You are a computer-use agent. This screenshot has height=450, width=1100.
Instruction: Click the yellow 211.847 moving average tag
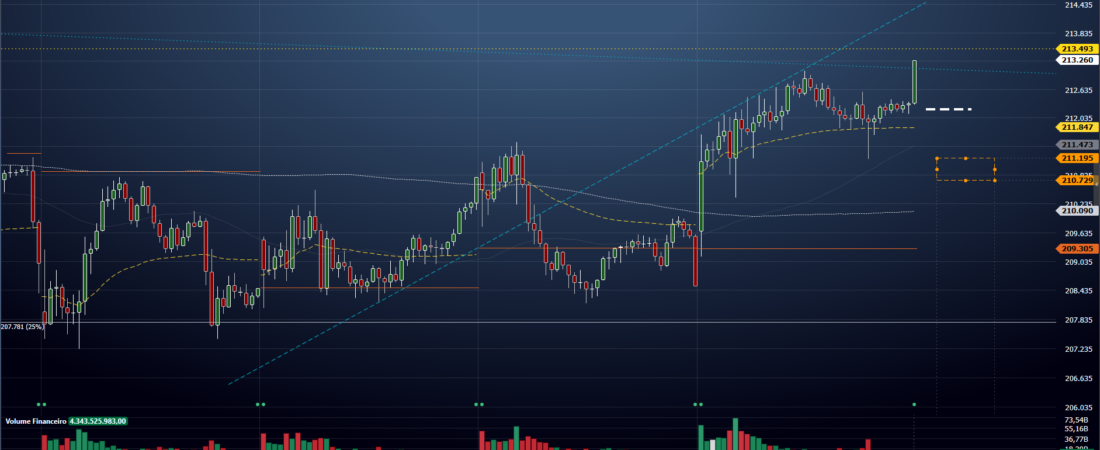[1078, 127]
